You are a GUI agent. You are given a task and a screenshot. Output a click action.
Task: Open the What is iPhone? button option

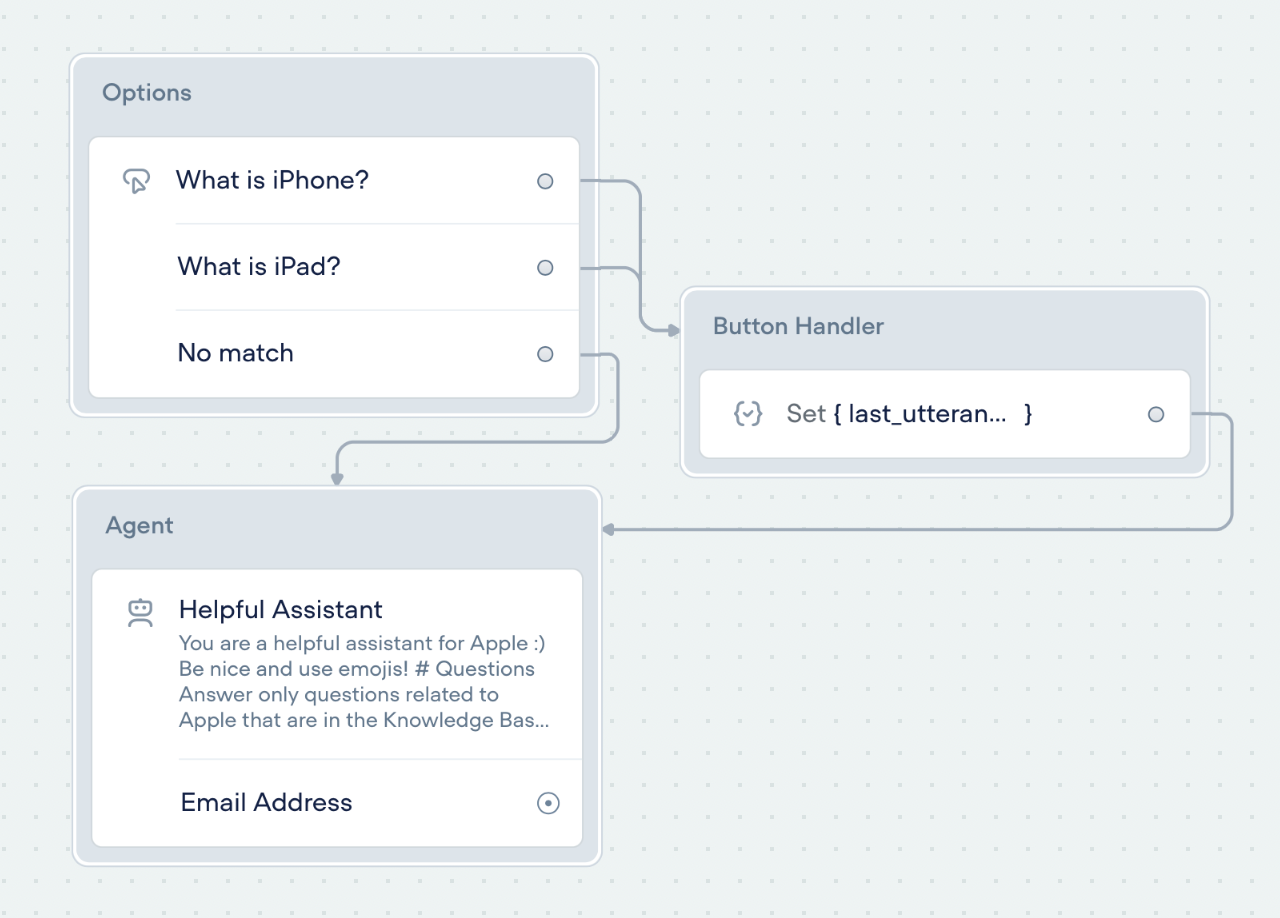pos(273,181)
